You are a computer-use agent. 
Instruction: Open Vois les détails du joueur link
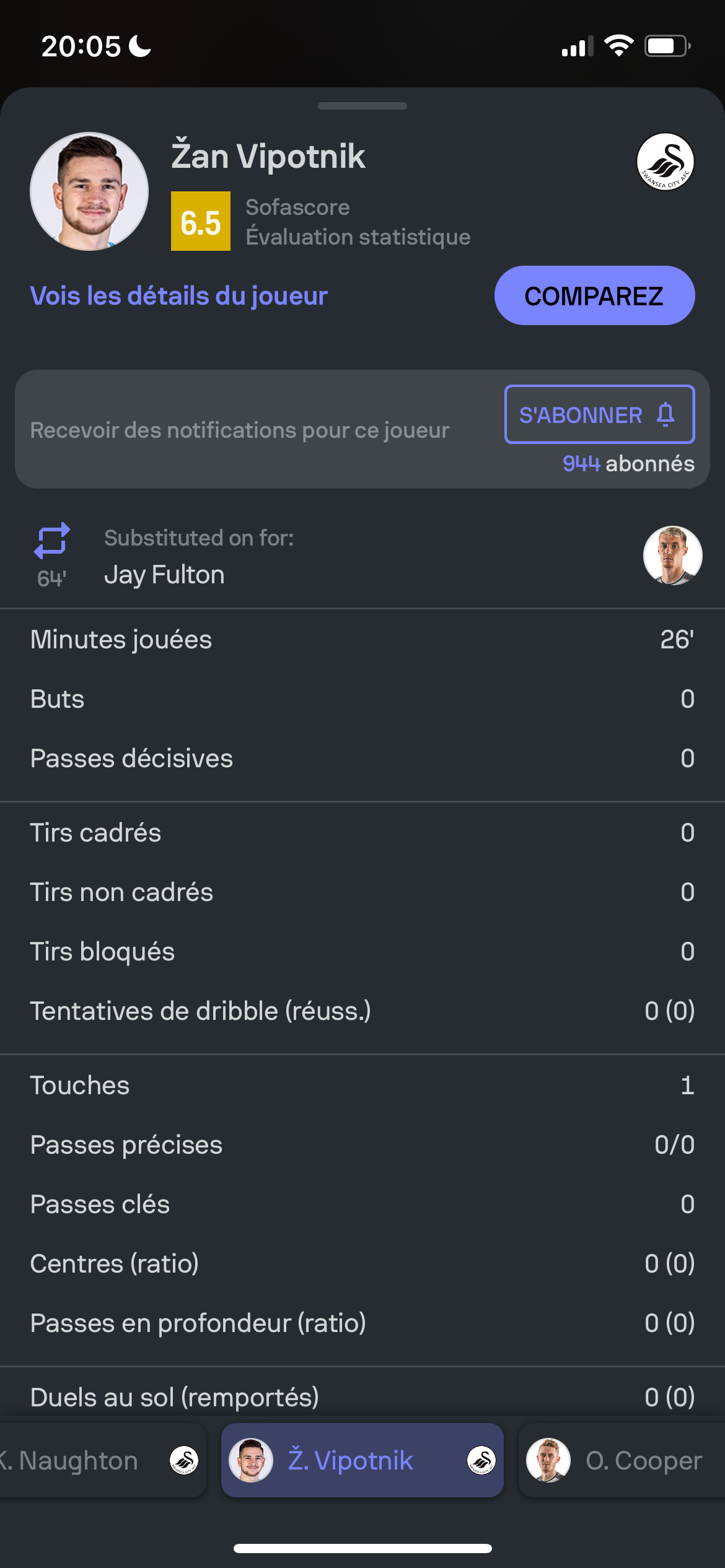[179, 295]
